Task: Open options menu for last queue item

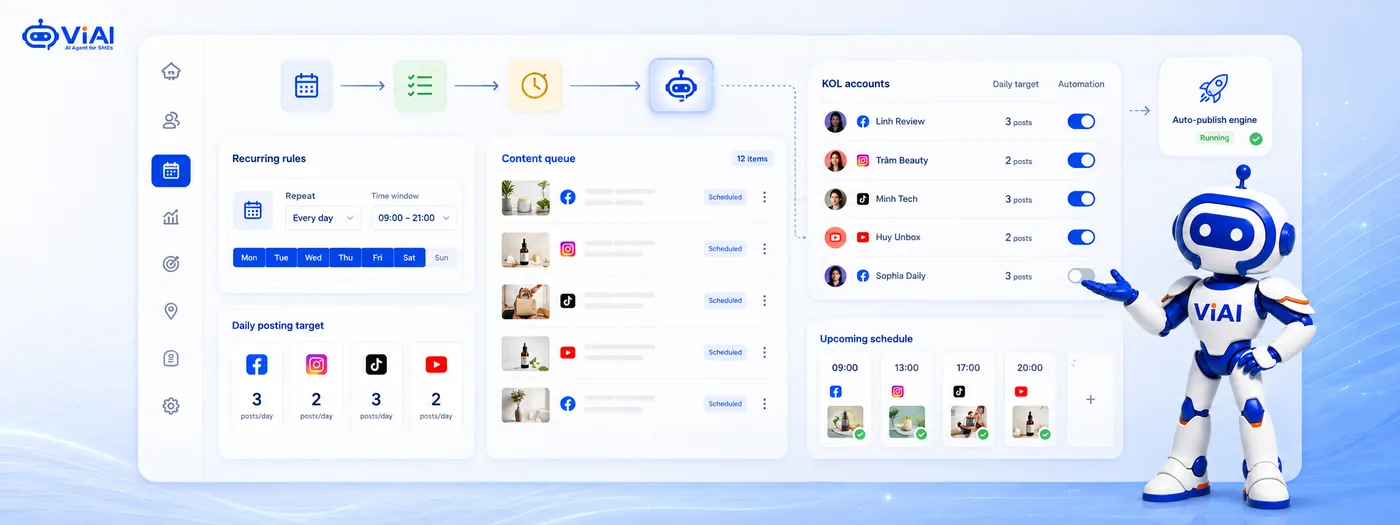Action: point(765,404)
